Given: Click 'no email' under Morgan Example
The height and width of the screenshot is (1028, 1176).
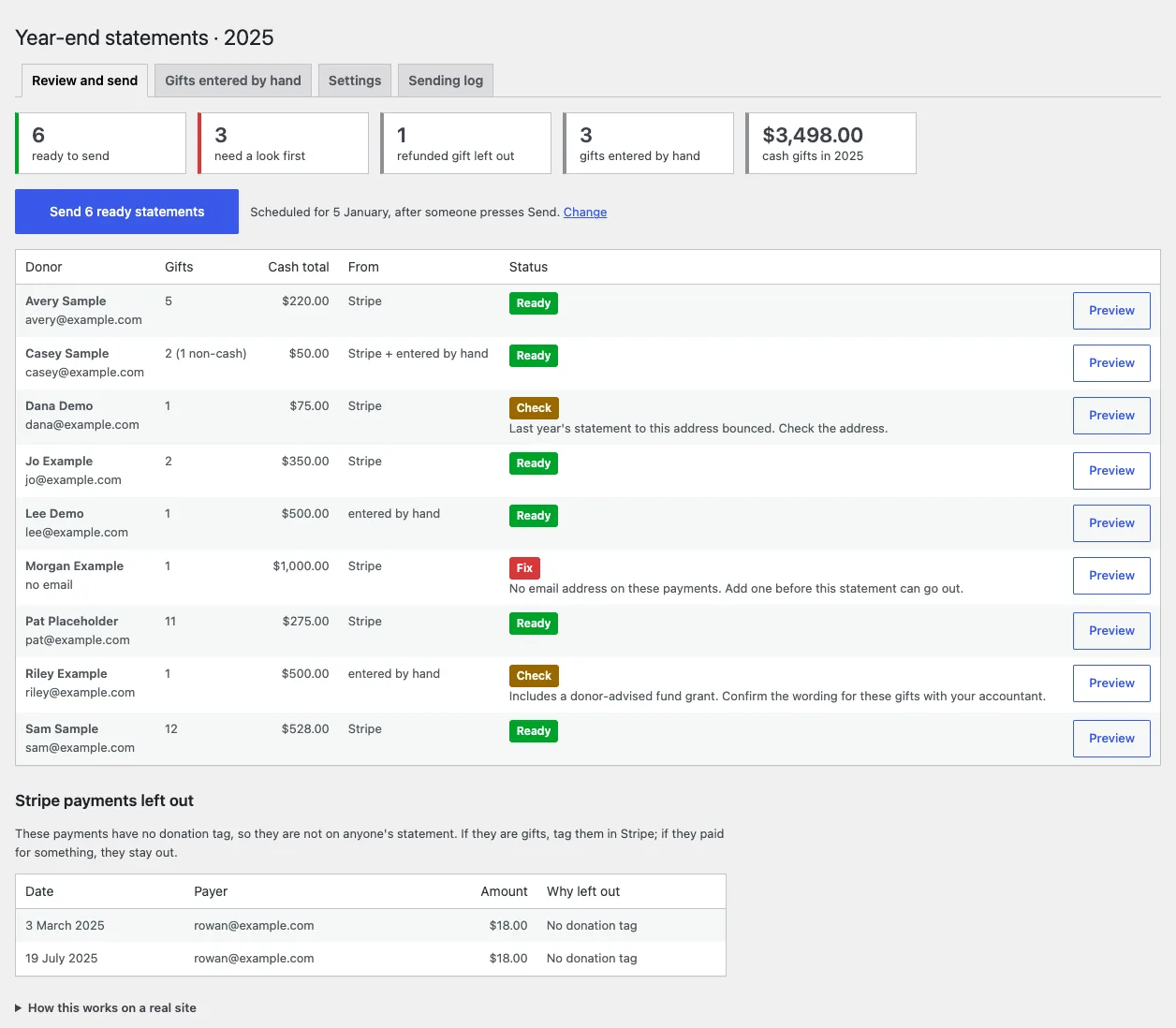Looking at the screenshot, I should 49,585.
